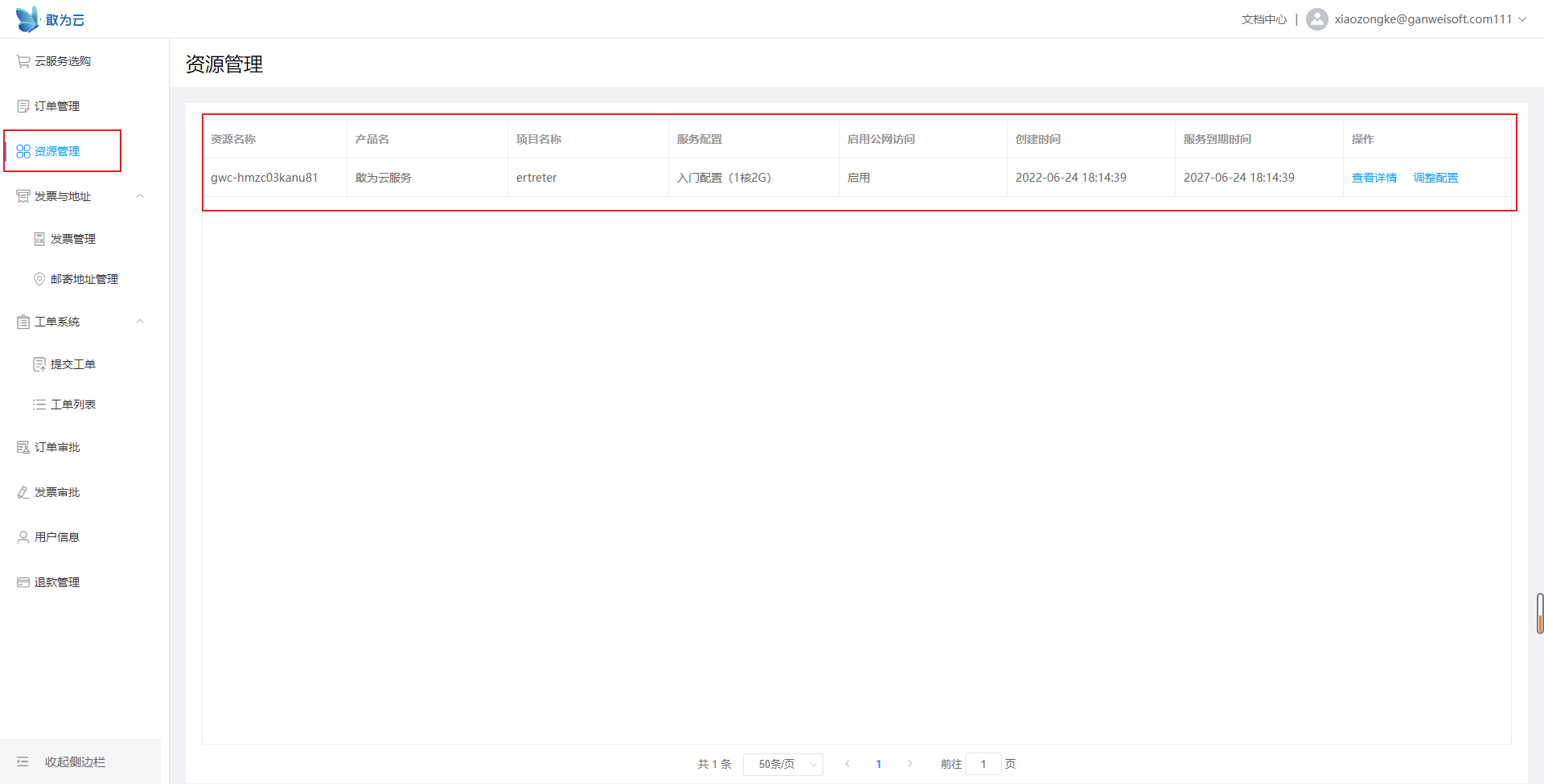Click the user avatar icon

1317,19
